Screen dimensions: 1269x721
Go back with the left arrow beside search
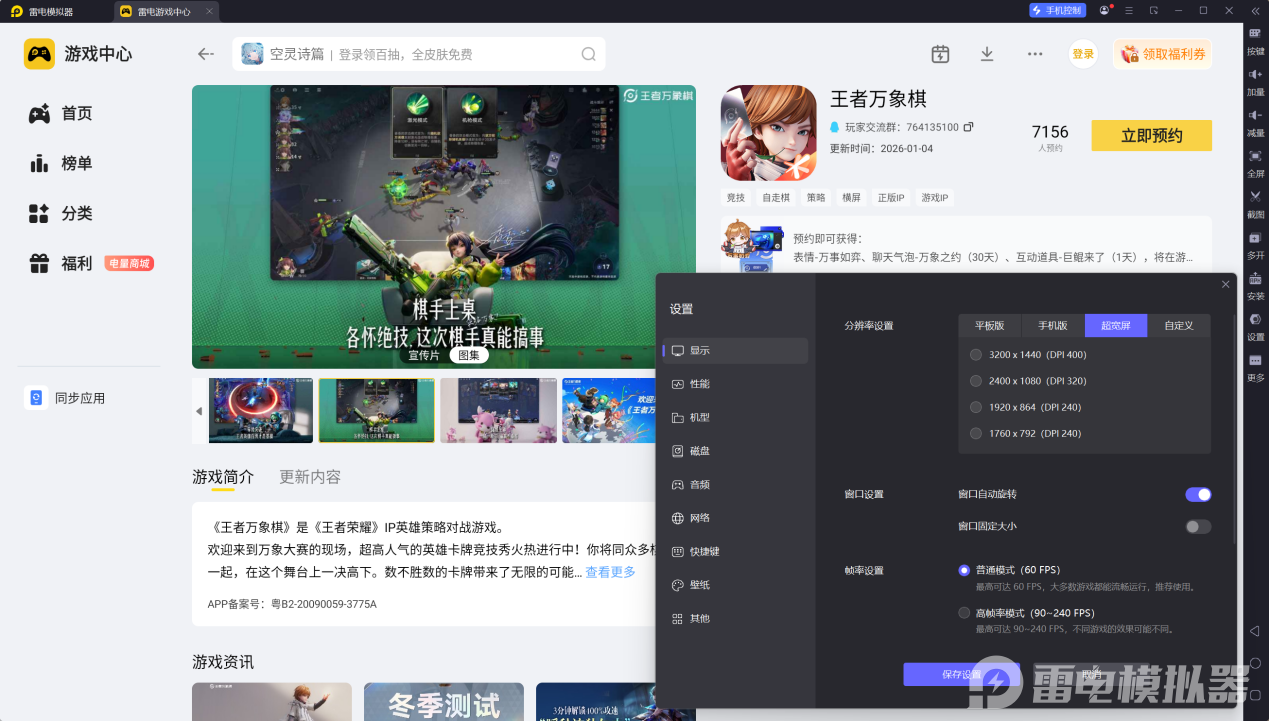[206, 54]
